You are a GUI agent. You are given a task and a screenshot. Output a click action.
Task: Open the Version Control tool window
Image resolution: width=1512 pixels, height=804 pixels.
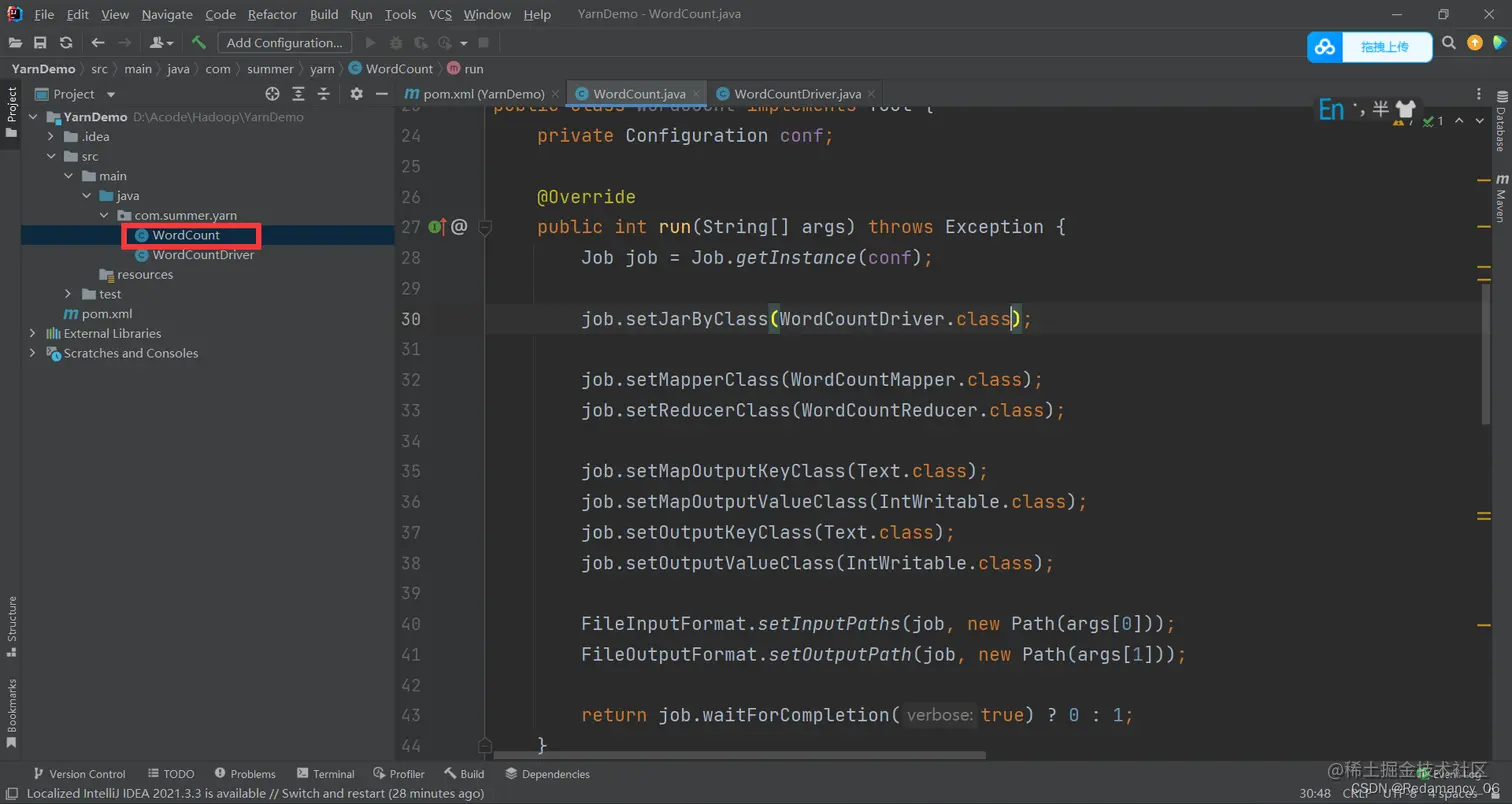79,774
